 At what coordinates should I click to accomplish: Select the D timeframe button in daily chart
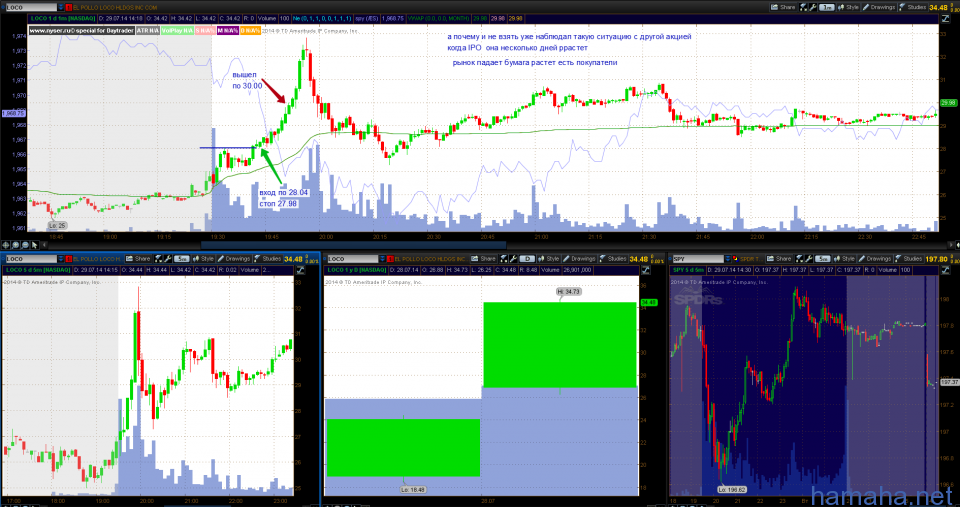click(527, 259)
